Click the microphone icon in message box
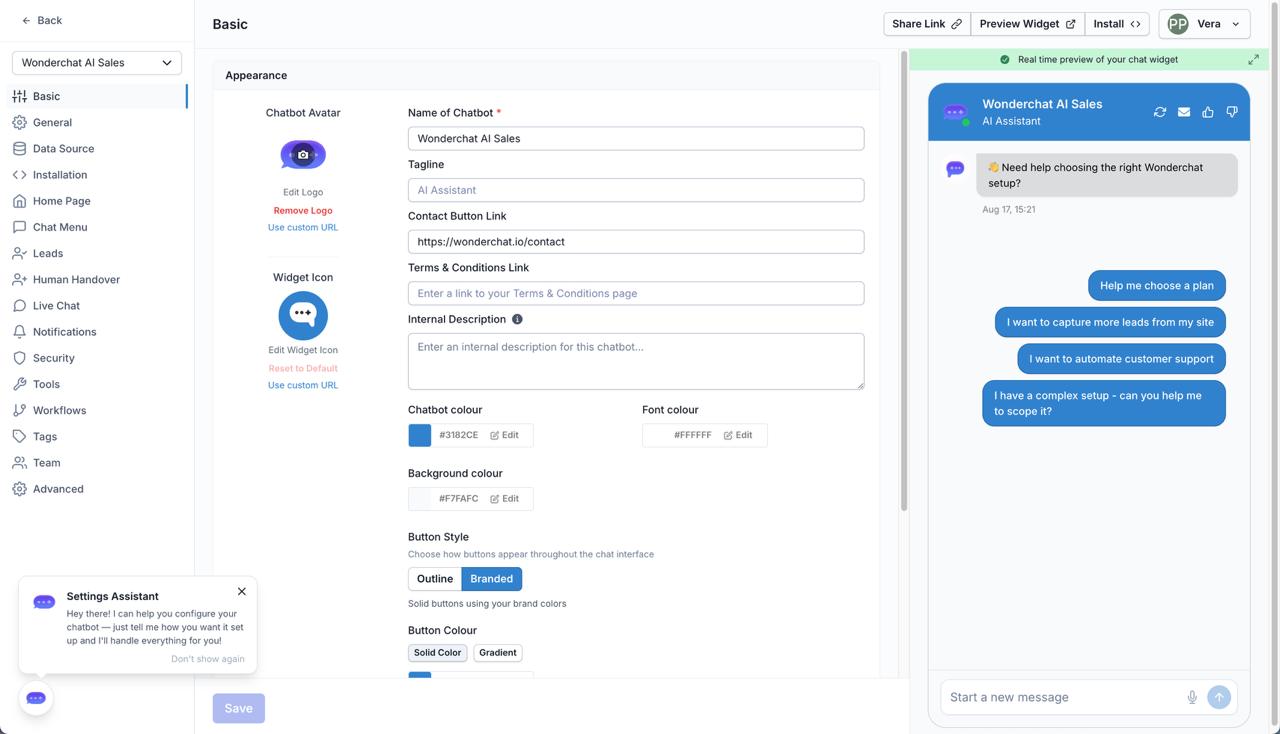Screen dimensions: 1280x734 [1192, 697]
